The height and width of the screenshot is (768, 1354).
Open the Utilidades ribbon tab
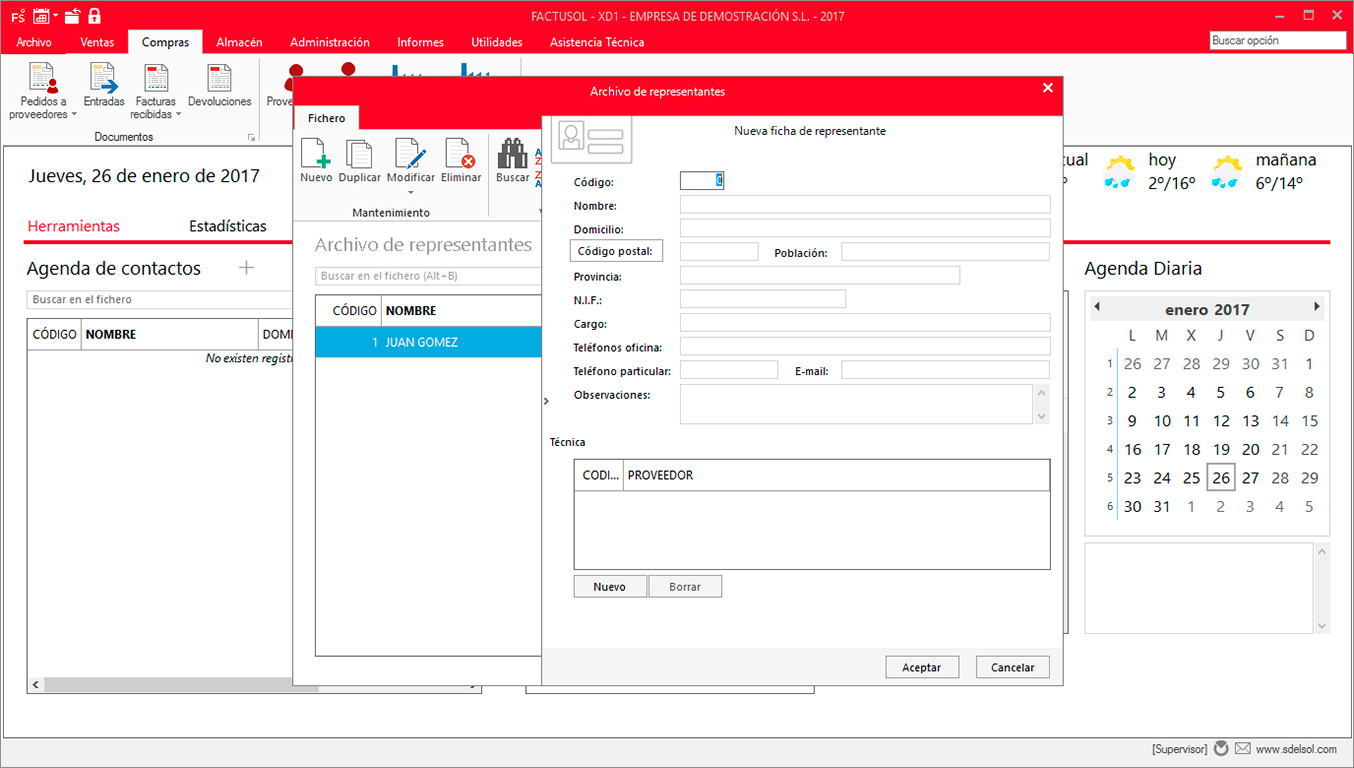[497, 42]
